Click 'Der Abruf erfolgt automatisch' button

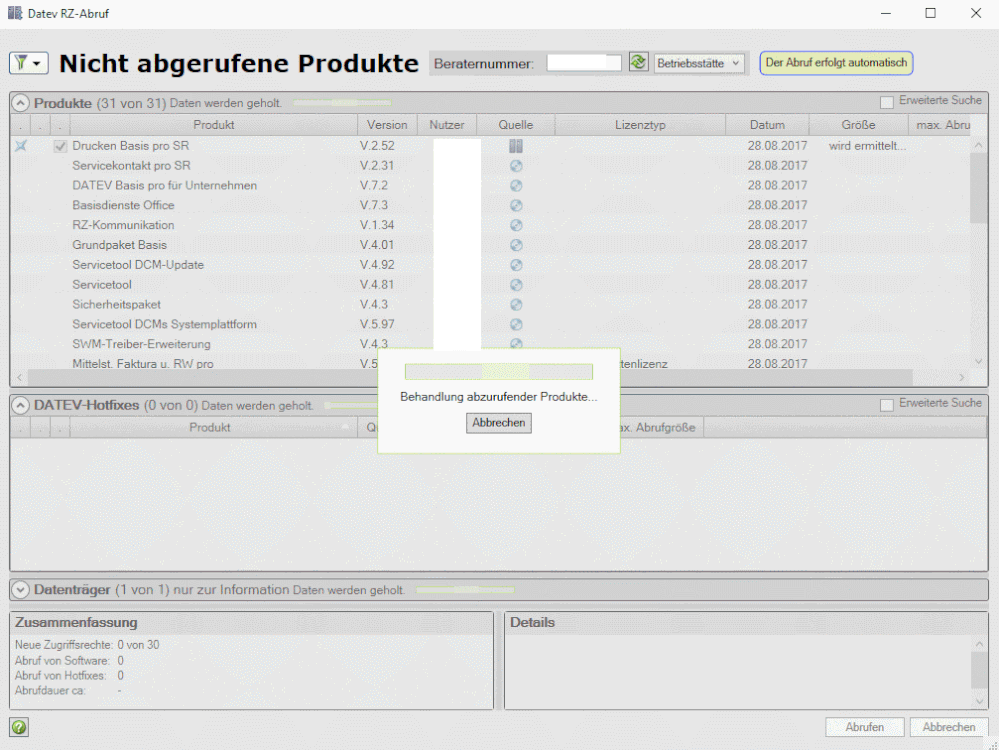836,63
